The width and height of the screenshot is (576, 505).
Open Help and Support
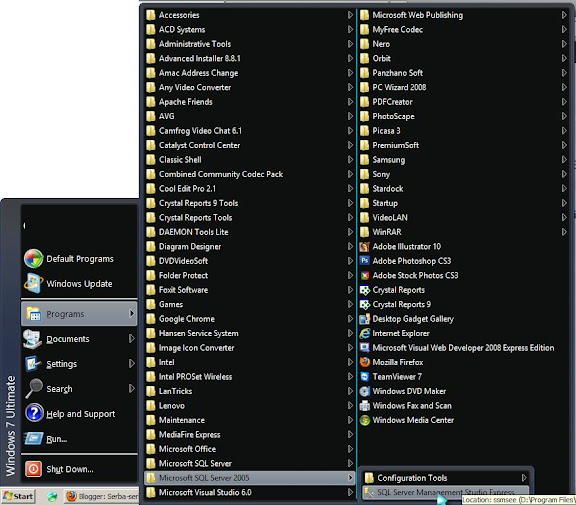point(79,414)
